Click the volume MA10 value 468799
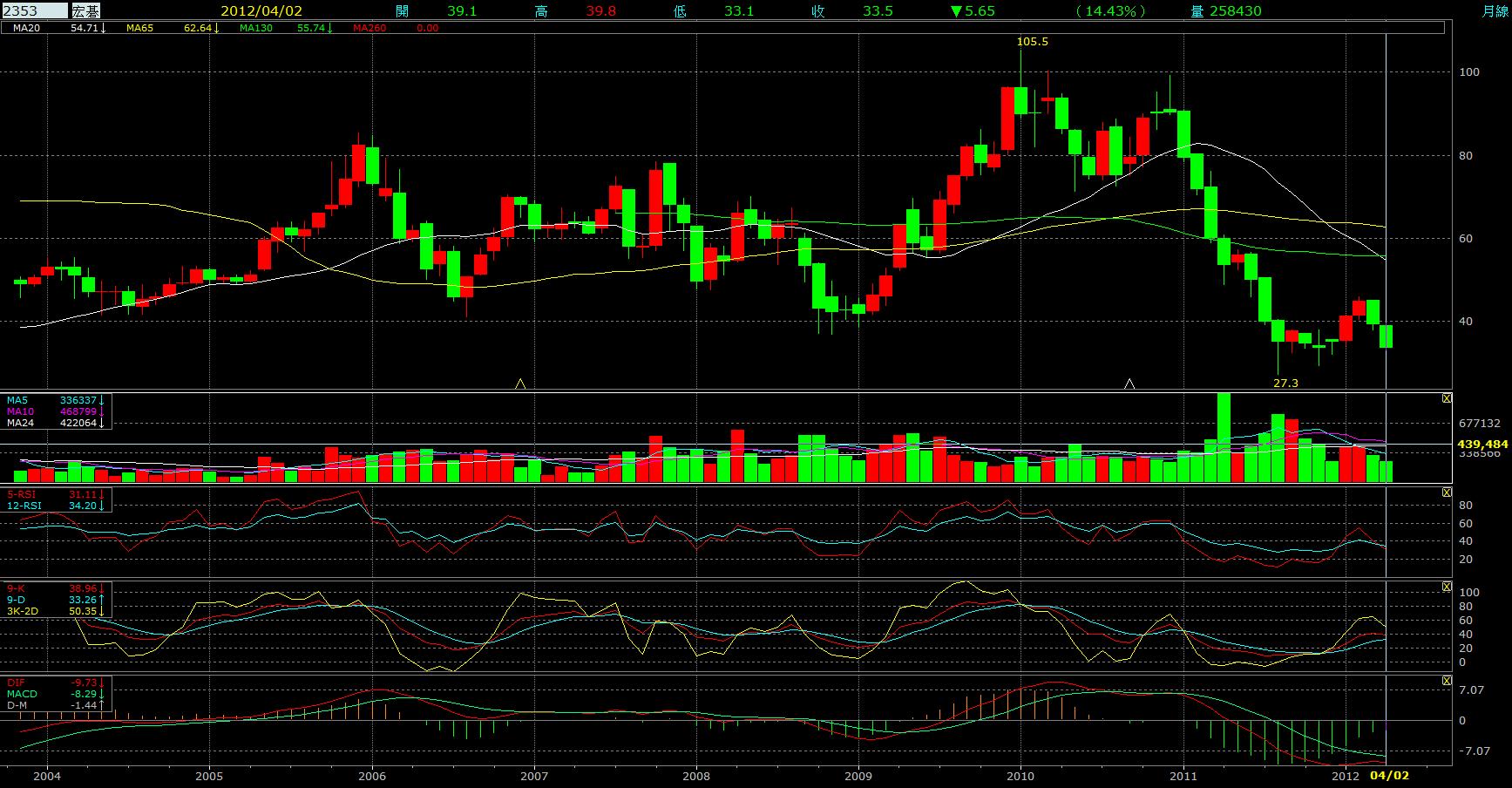Screen dimensions: 1512x788 coord(78,411)
